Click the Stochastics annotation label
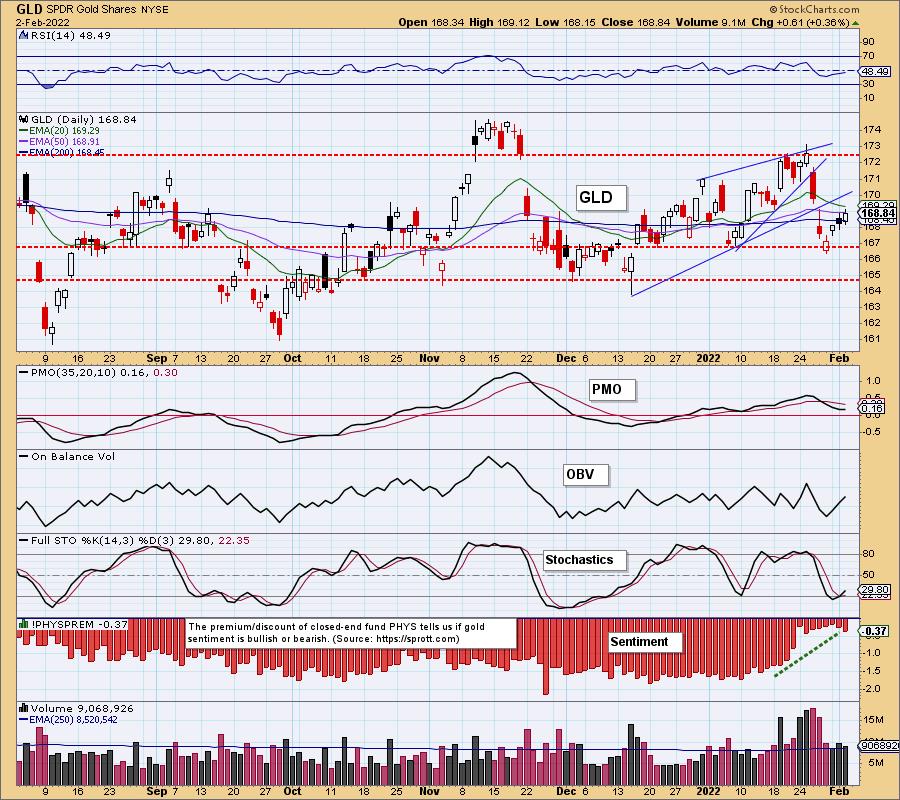Image resolution: width=900 pixels, height=800 pixels. pos(584,560)
